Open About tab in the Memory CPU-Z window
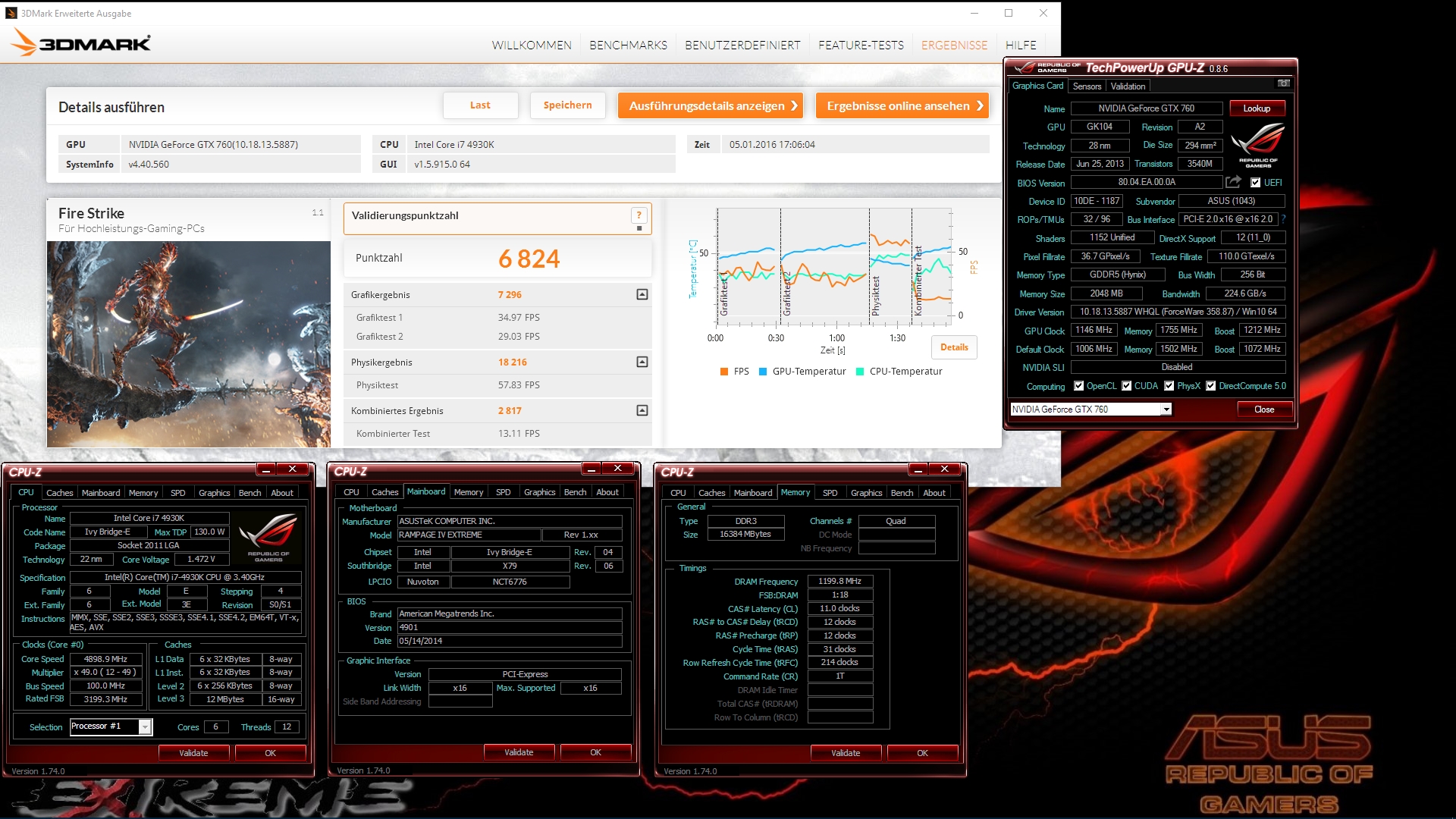Screen dimensions: 1456x819 934,493
